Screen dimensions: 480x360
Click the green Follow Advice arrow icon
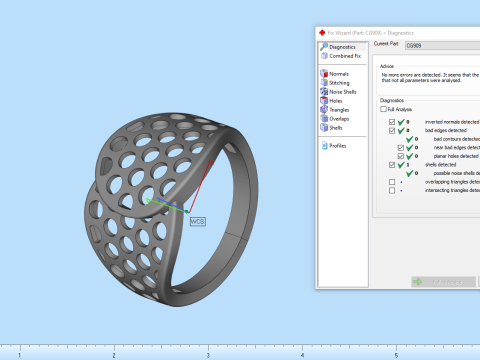click(x=417, y=282)
